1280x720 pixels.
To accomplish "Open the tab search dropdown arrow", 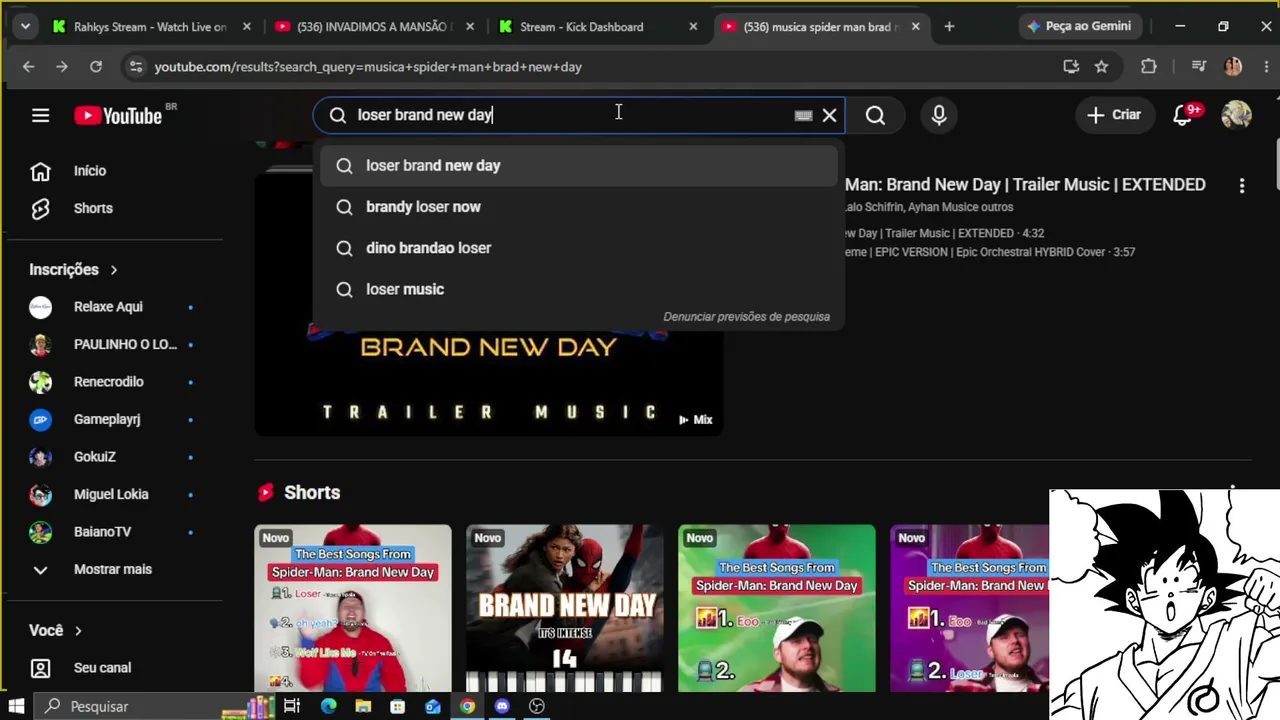I will (25, 27).
